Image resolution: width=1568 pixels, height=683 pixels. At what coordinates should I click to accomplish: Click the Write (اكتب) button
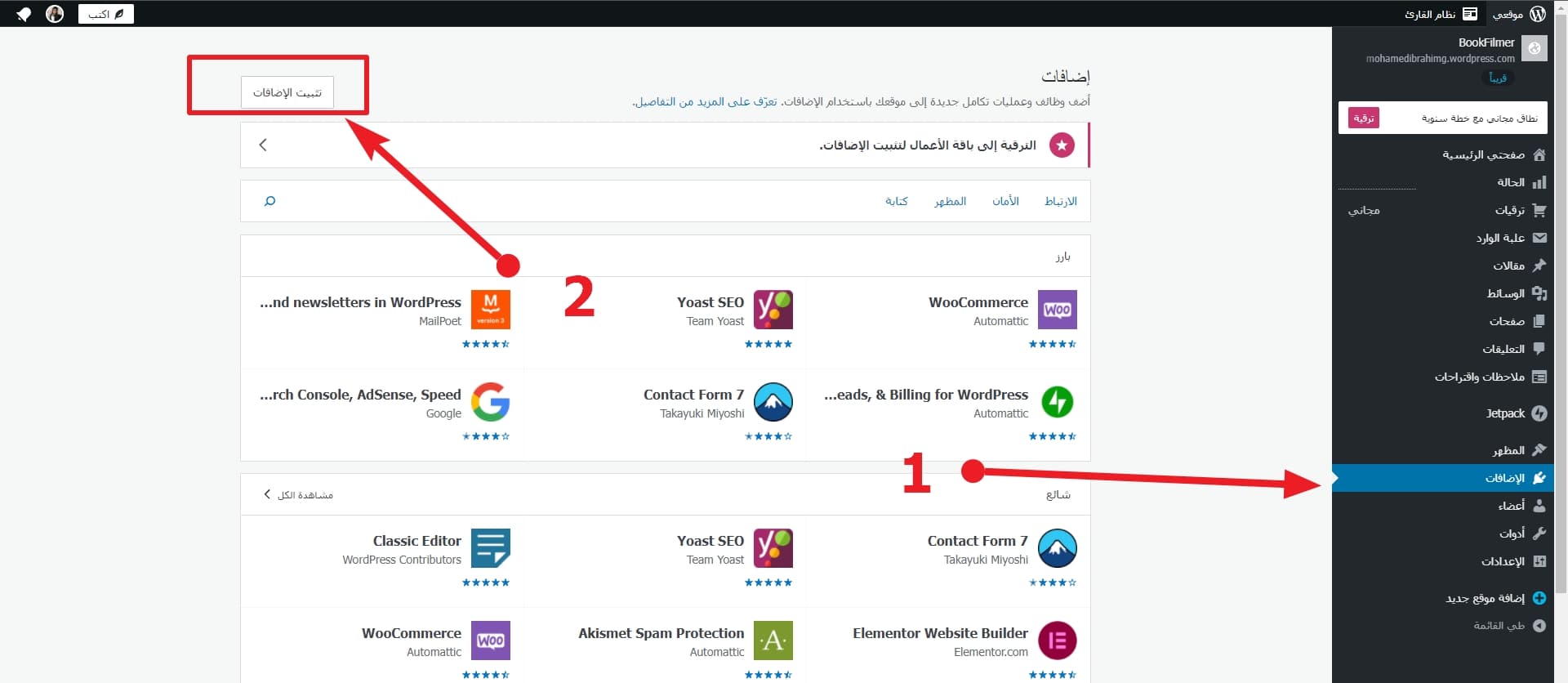tap(106, 14)
